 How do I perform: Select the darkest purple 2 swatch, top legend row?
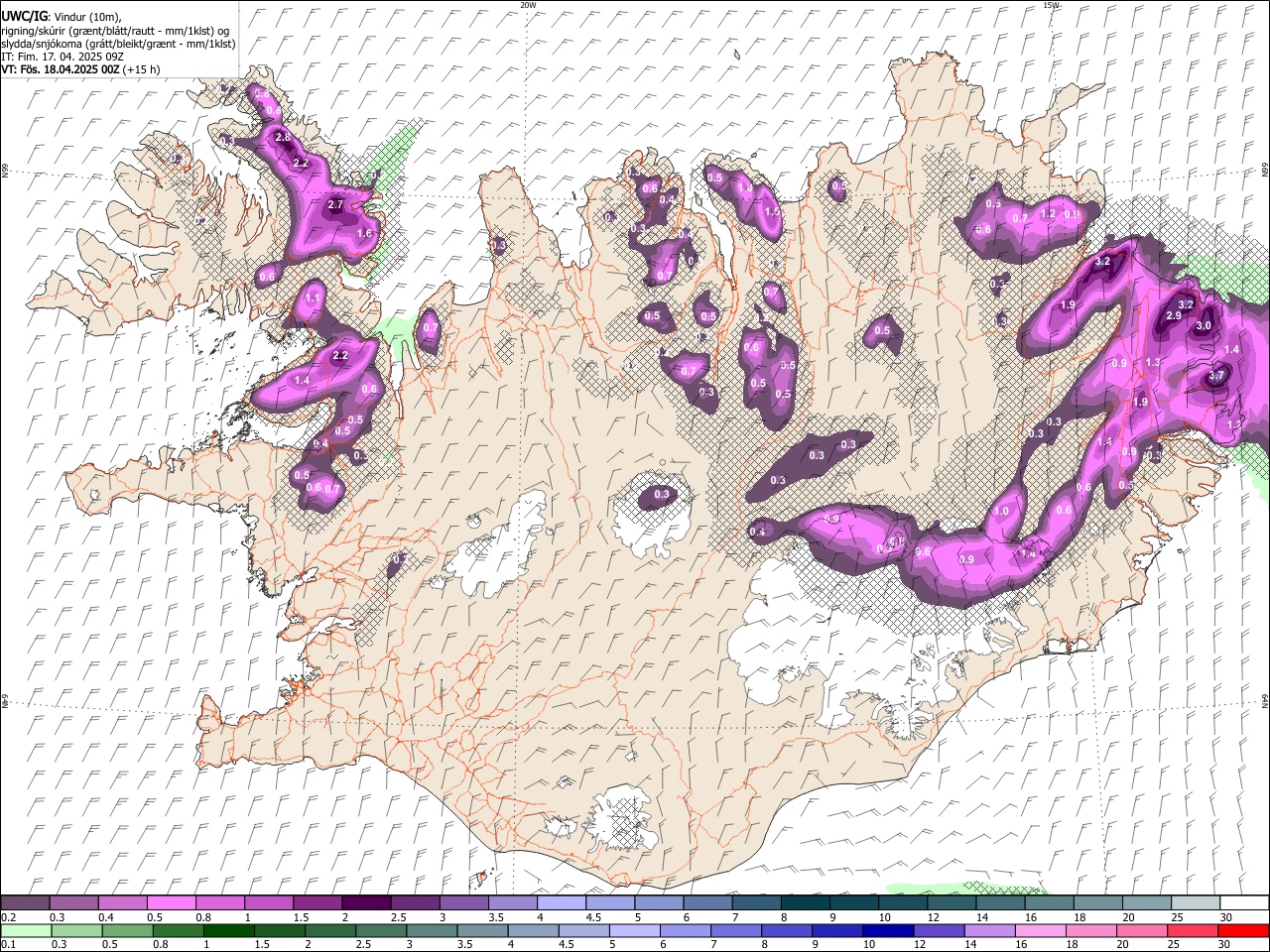click(365, 903)
